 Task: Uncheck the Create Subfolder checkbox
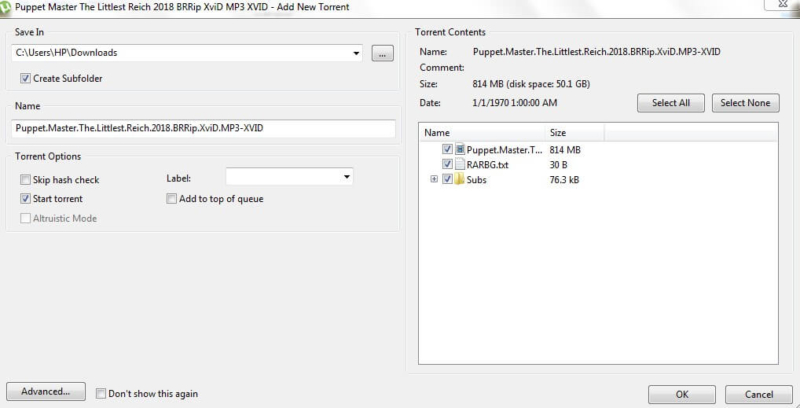[25, 79]
